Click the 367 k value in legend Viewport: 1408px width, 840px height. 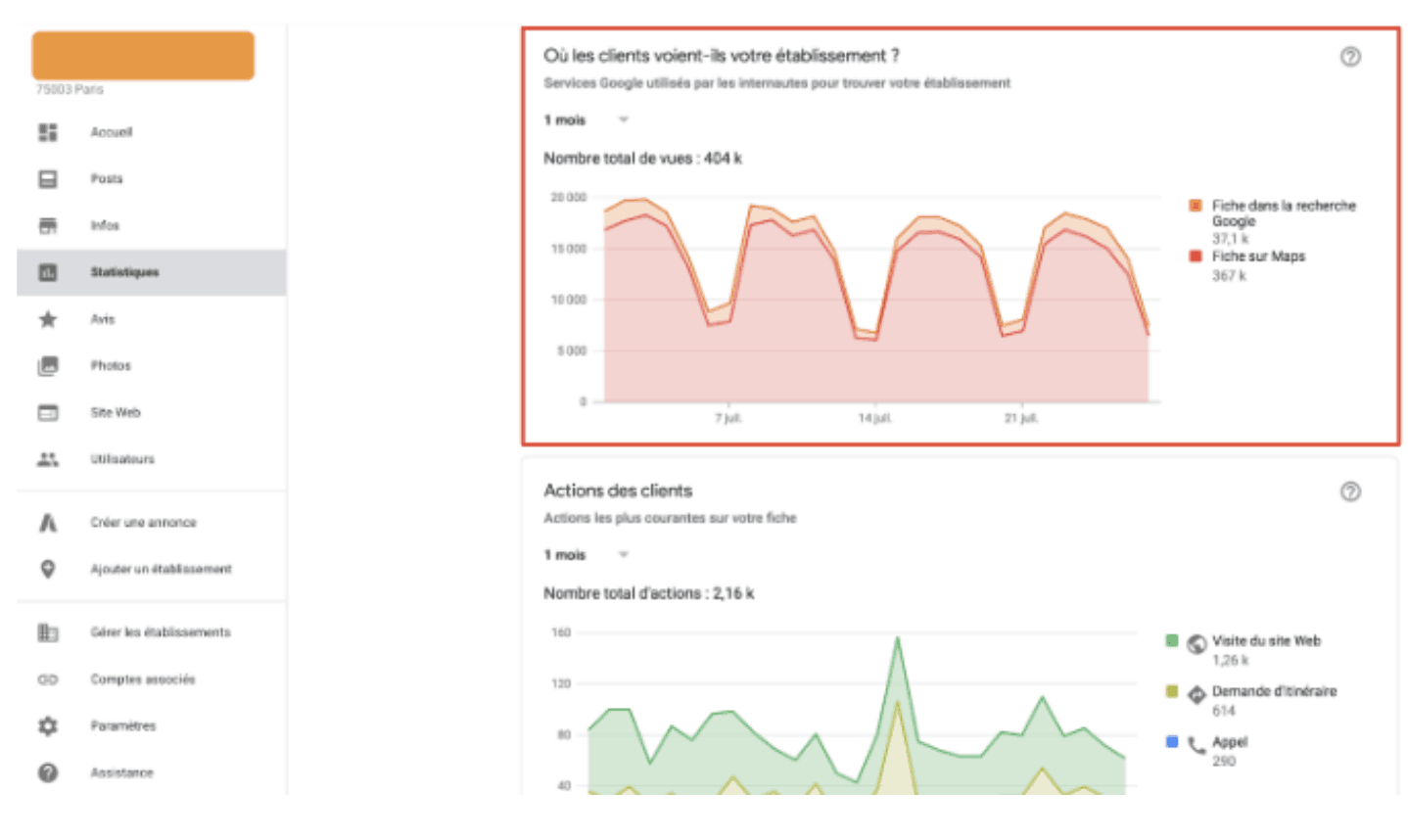(1229, 276)
